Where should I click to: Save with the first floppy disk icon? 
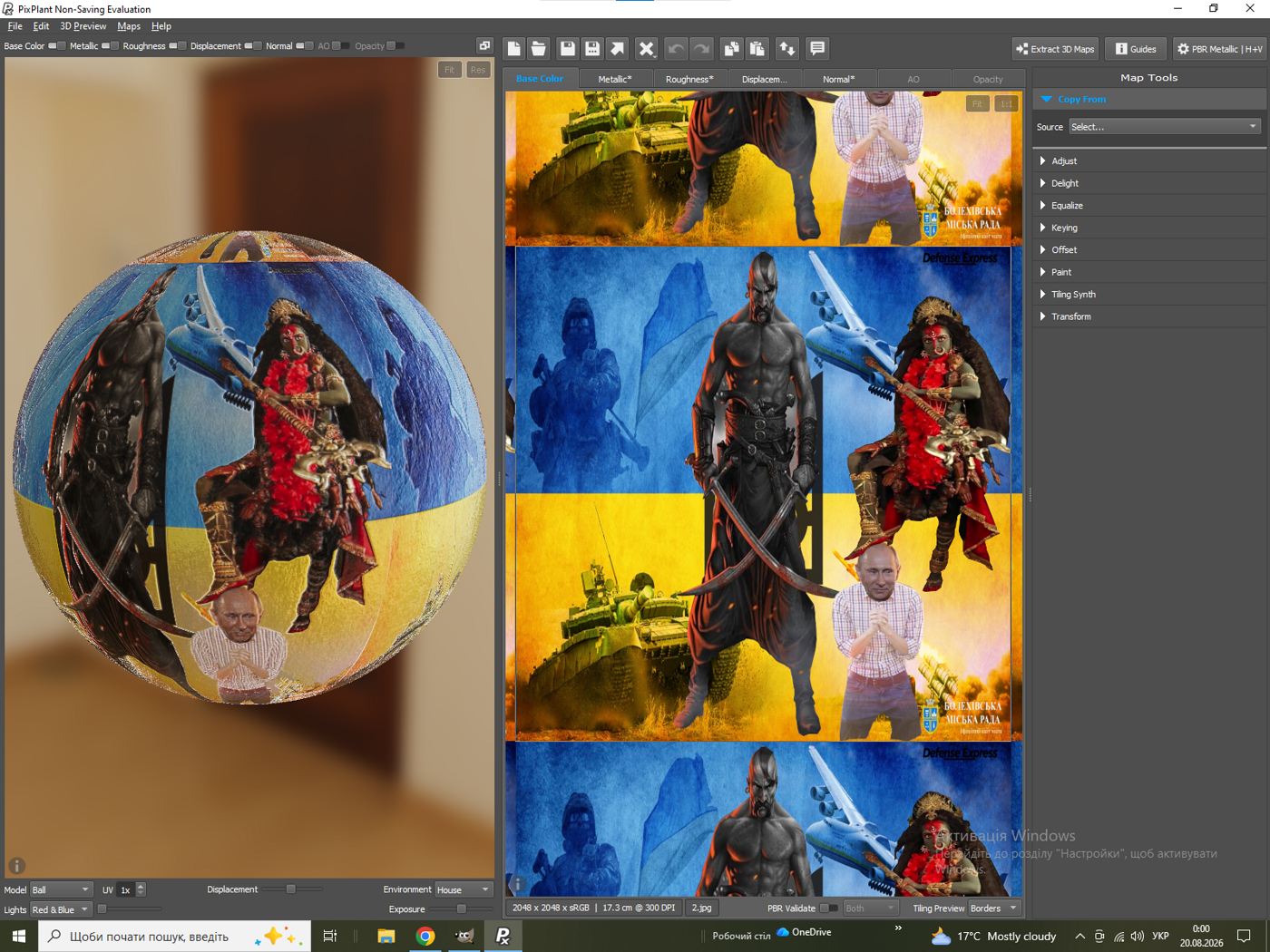568,49
